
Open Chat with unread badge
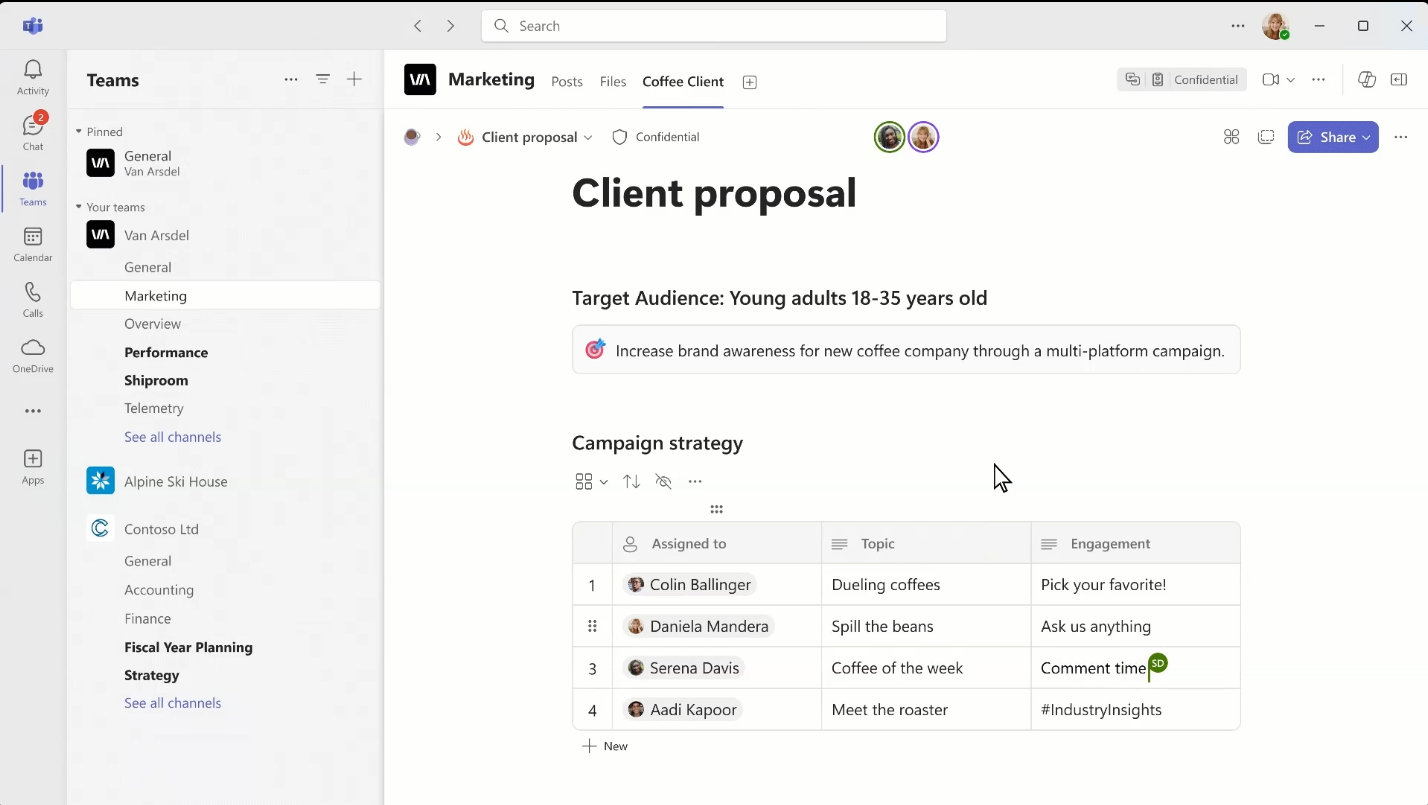coord(33,132)
